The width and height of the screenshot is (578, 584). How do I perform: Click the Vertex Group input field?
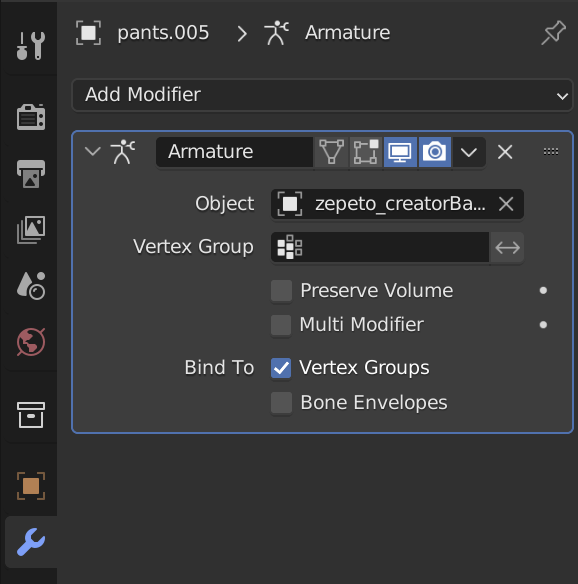380,247
